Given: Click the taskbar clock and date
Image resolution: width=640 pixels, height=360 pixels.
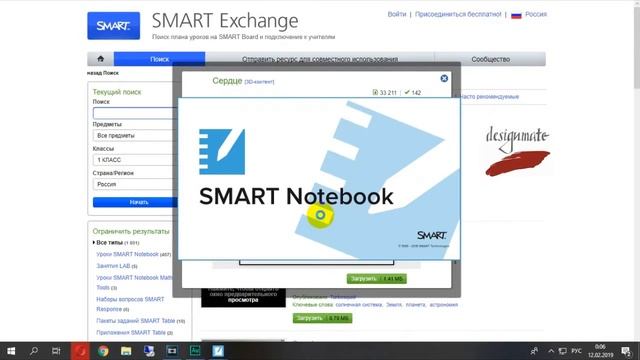Looking at the screenshot, I should coord(600,351).
